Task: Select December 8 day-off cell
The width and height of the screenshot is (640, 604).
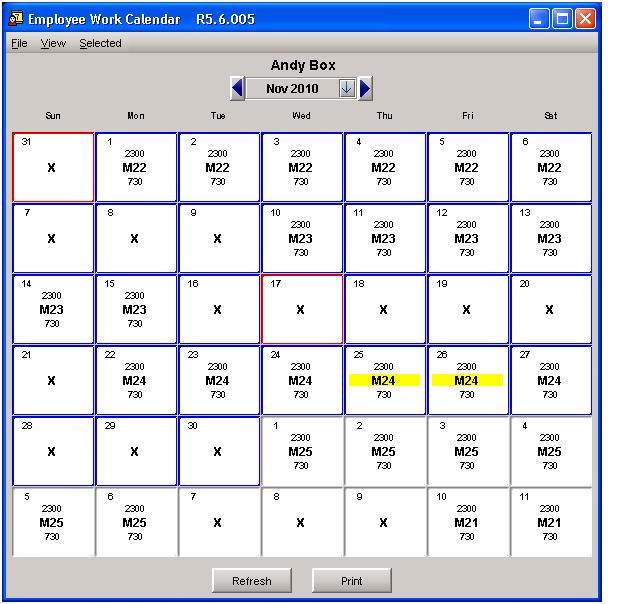Action: tap(302, 522)
